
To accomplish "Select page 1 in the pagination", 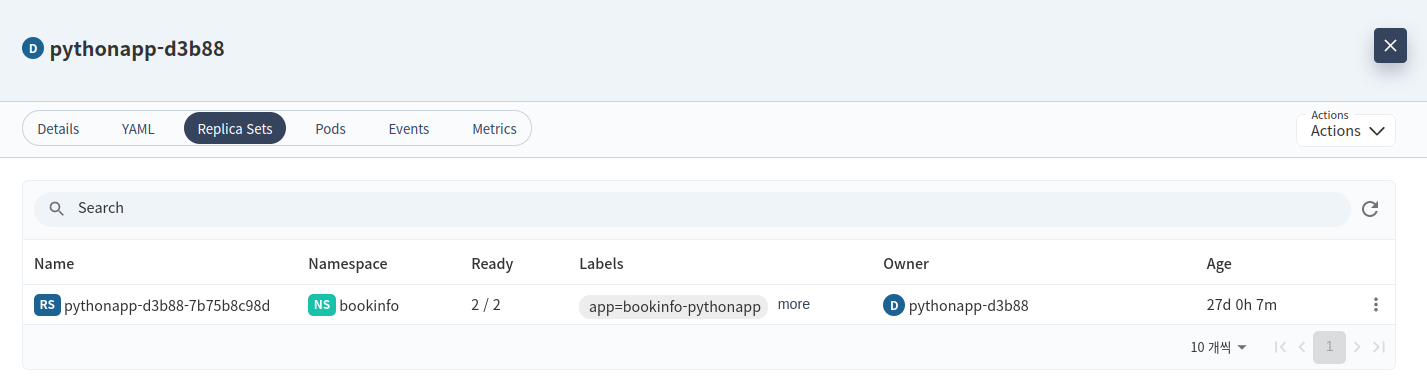I will coord(1329,347).
